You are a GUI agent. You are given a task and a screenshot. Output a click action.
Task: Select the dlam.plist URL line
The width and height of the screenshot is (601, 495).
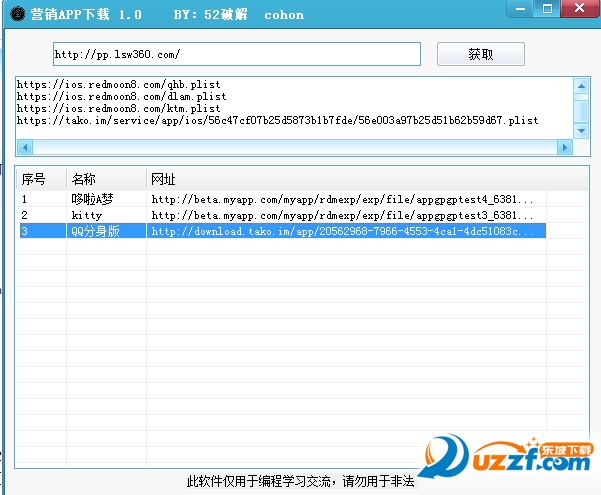pyautogui.click(x=122, y=96)
